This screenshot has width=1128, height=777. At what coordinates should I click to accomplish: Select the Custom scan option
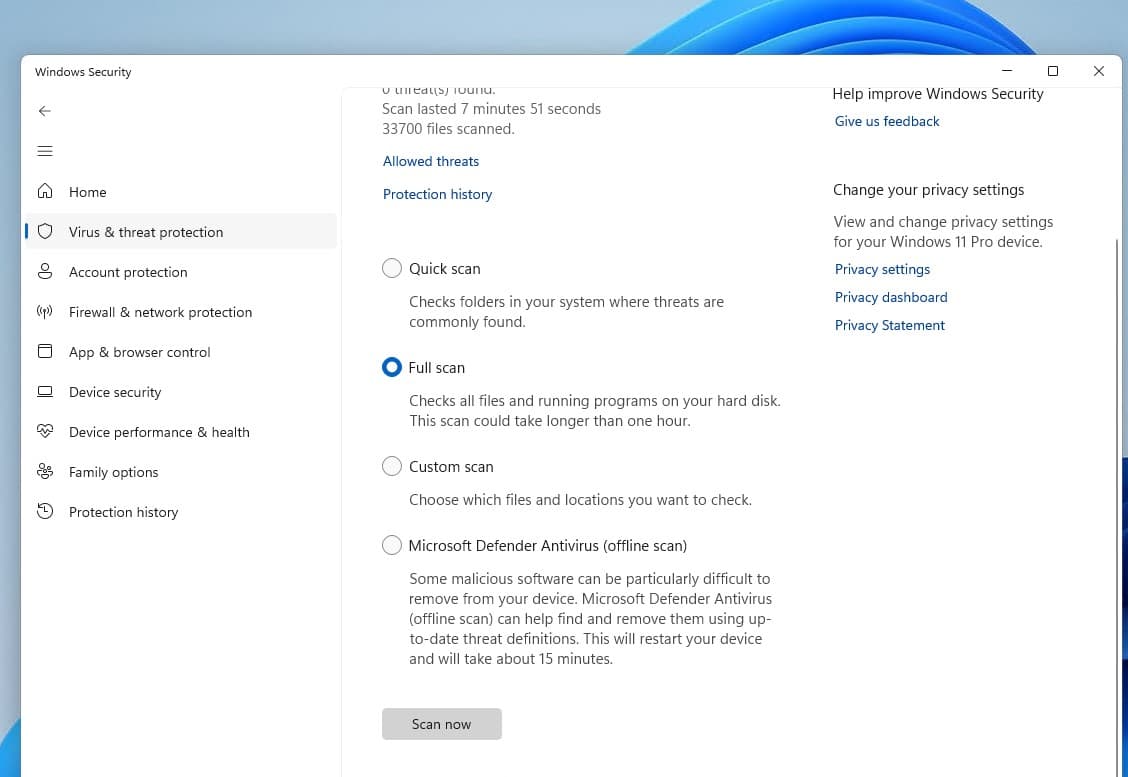[x=392, y=467]
